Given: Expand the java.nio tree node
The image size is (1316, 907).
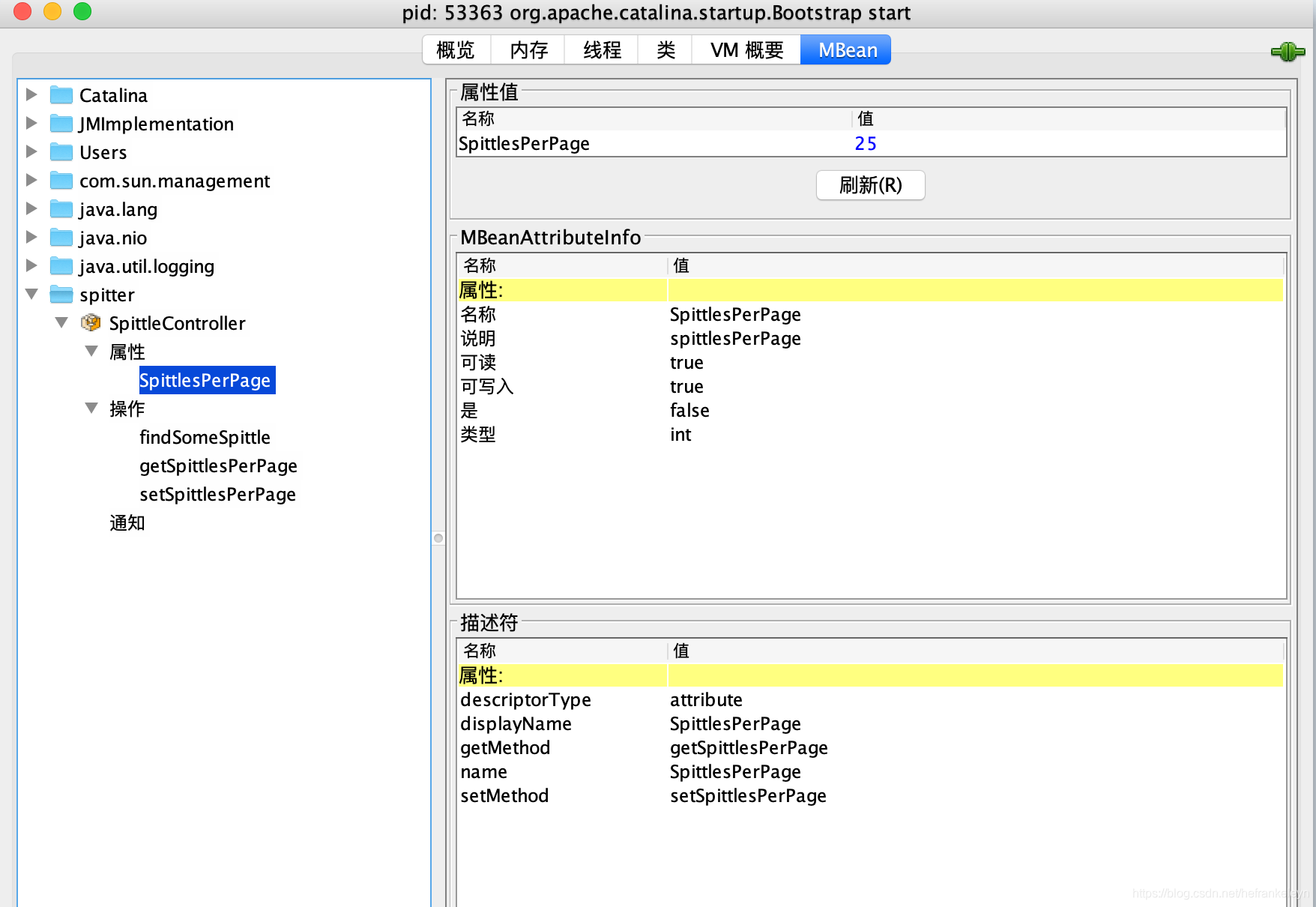Looking at the screenshot, I should (31, 237).
